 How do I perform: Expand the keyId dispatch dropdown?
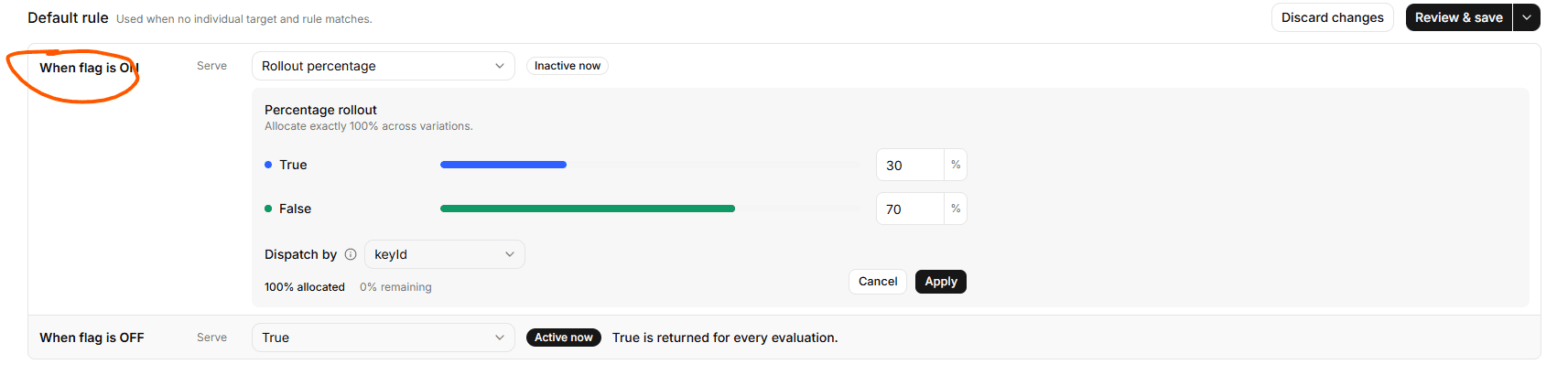point(445,254)
